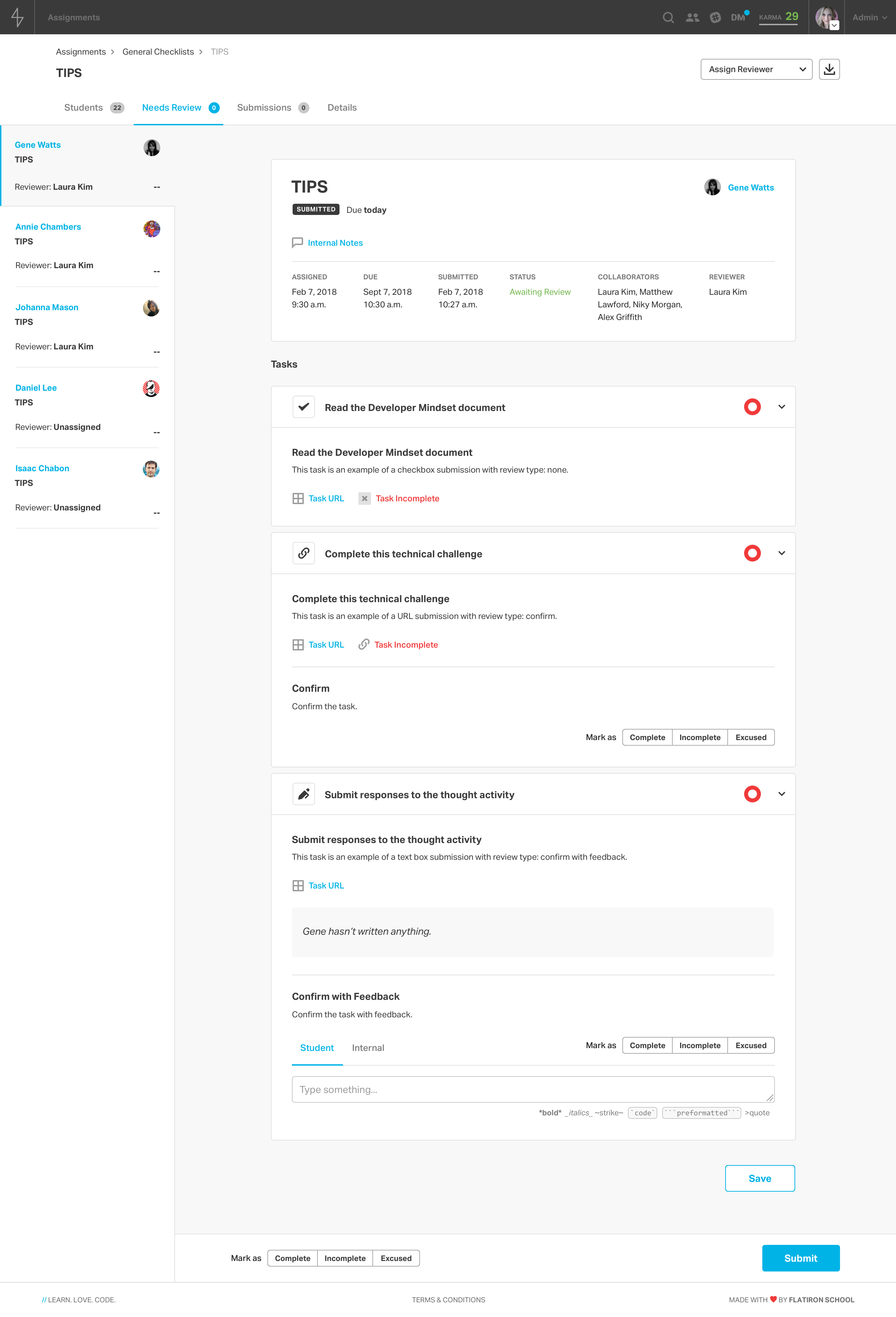Click the Type something feedback field

[532, 1089]
